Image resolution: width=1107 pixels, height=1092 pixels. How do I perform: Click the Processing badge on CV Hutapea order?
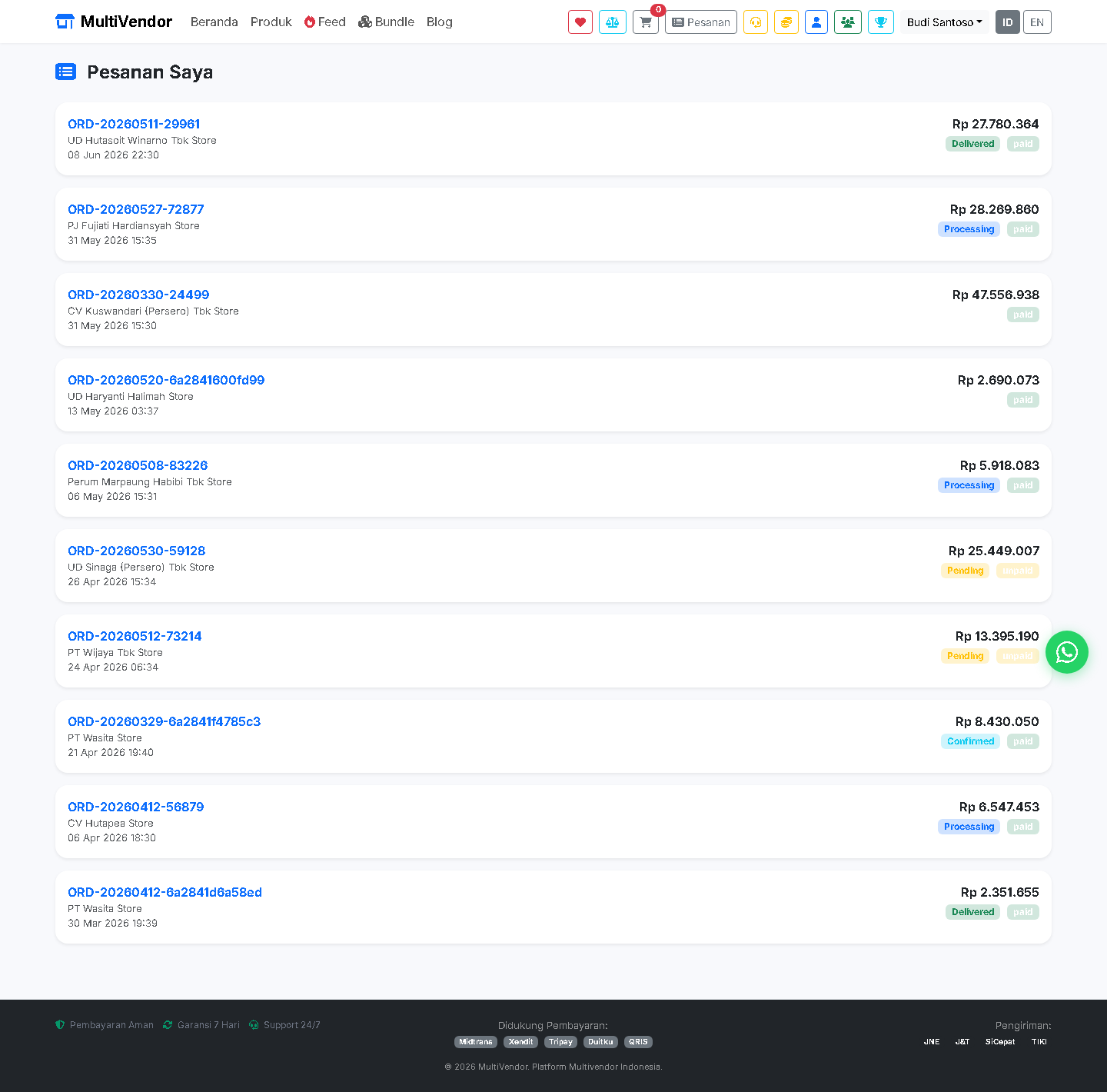coord(969,827)
